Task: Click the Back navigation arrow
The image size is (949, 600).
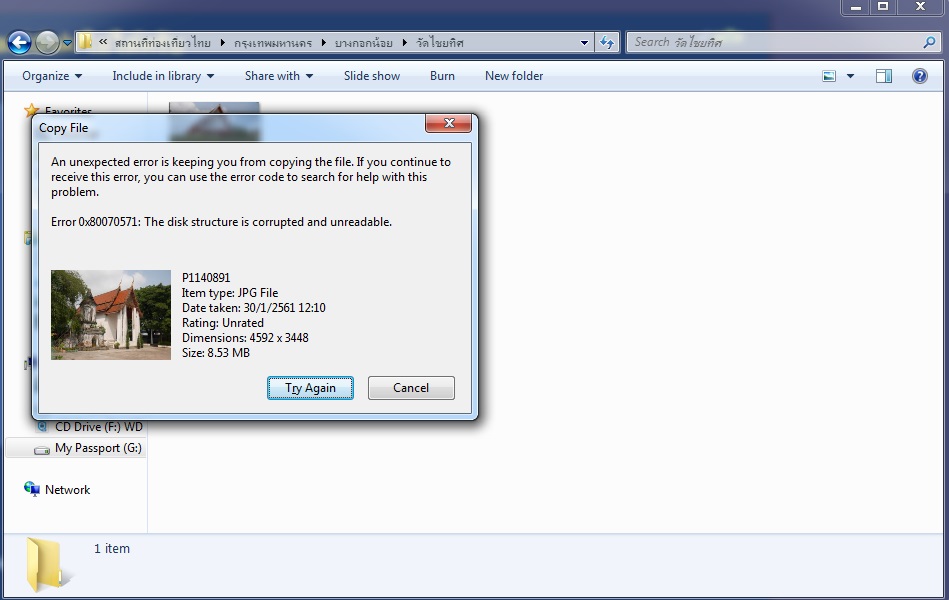Action: [19, 42]
